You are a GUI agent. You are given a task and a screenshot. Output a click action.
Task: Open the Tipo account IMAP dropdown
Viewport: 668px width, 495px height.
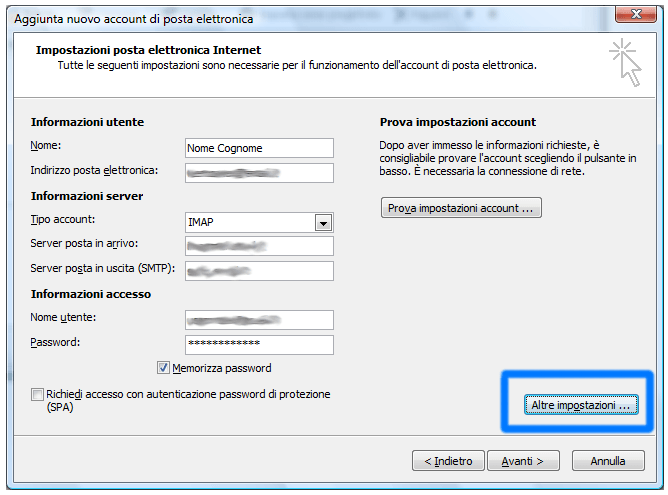323,223
